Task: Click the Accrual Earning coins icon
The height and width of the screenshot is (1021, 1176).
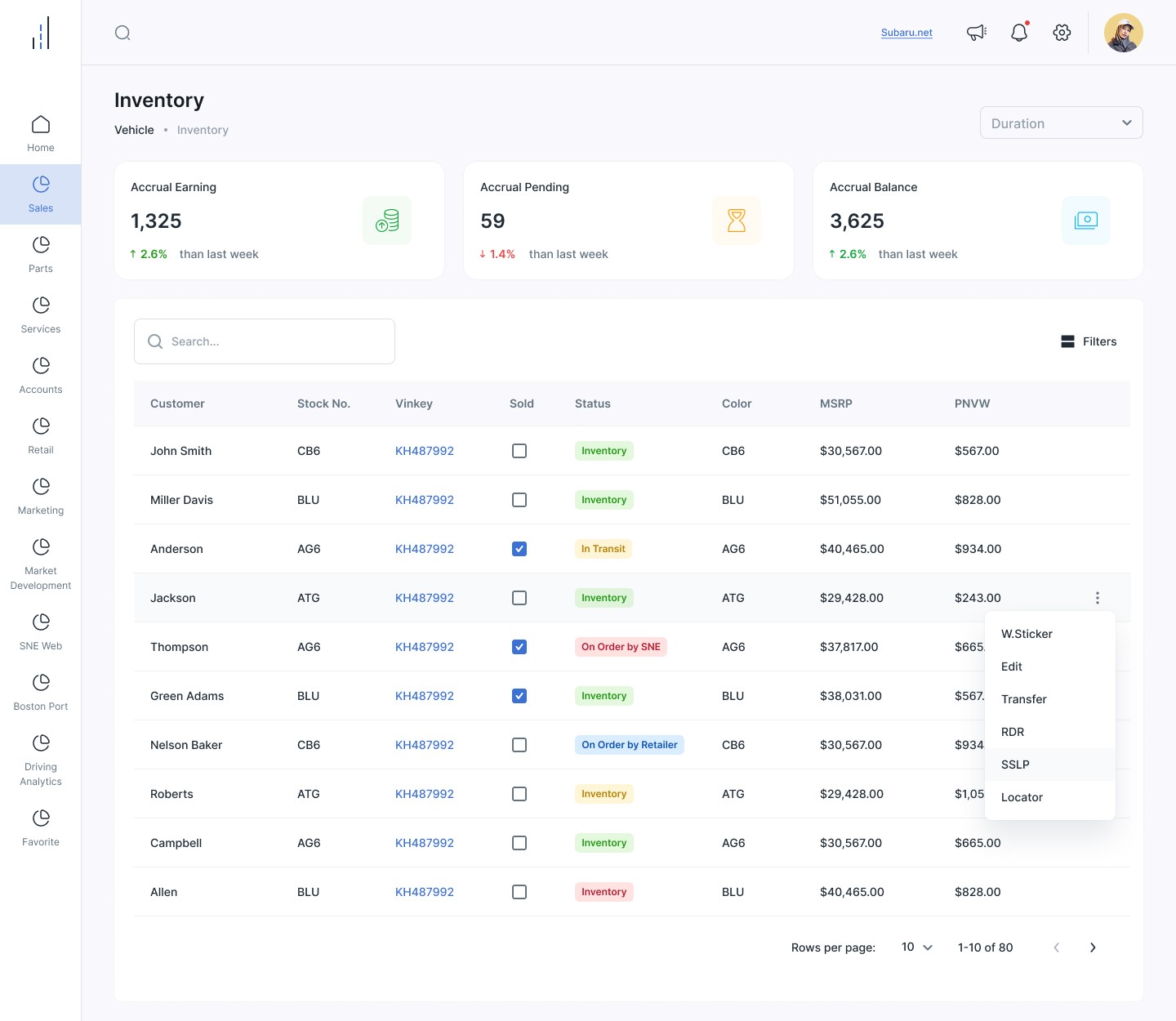Action: point(387,221)
